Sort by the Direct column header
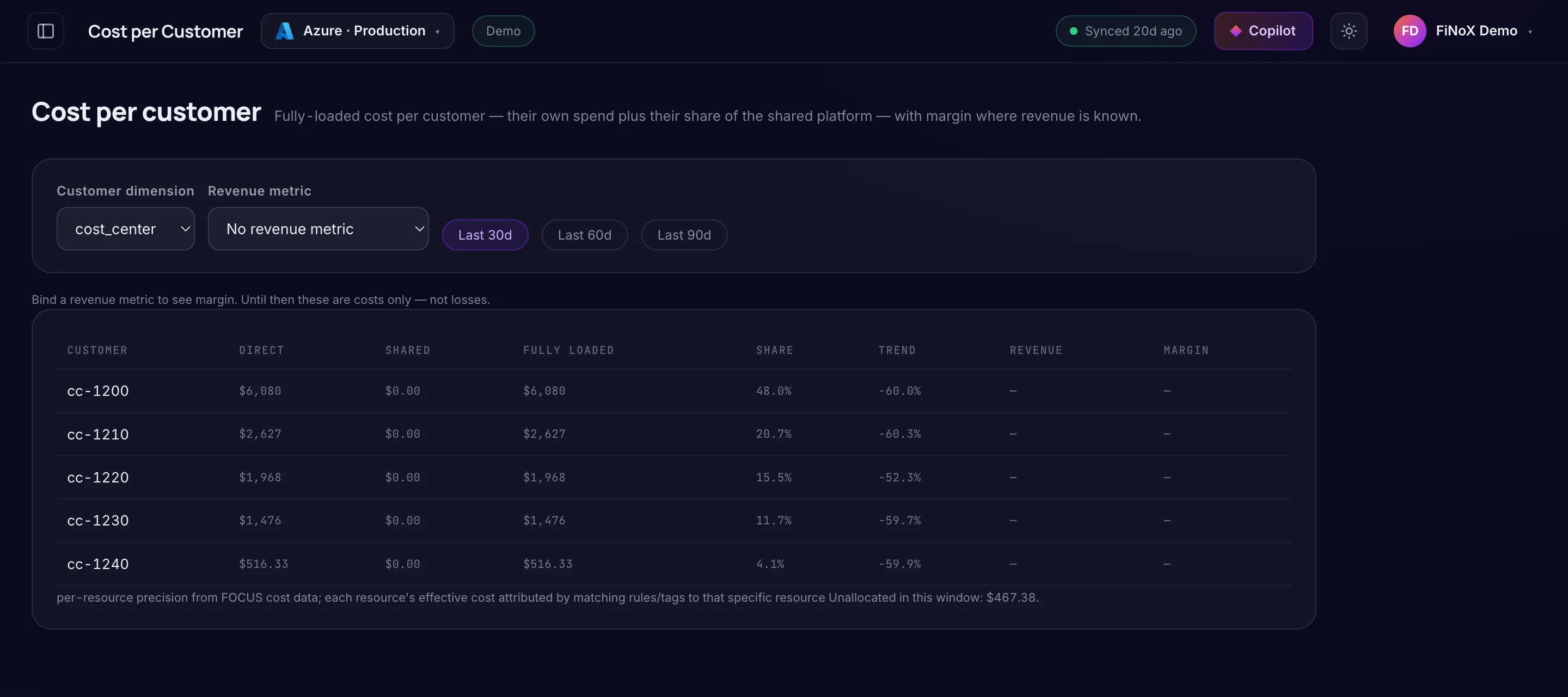 click(262, 350)
